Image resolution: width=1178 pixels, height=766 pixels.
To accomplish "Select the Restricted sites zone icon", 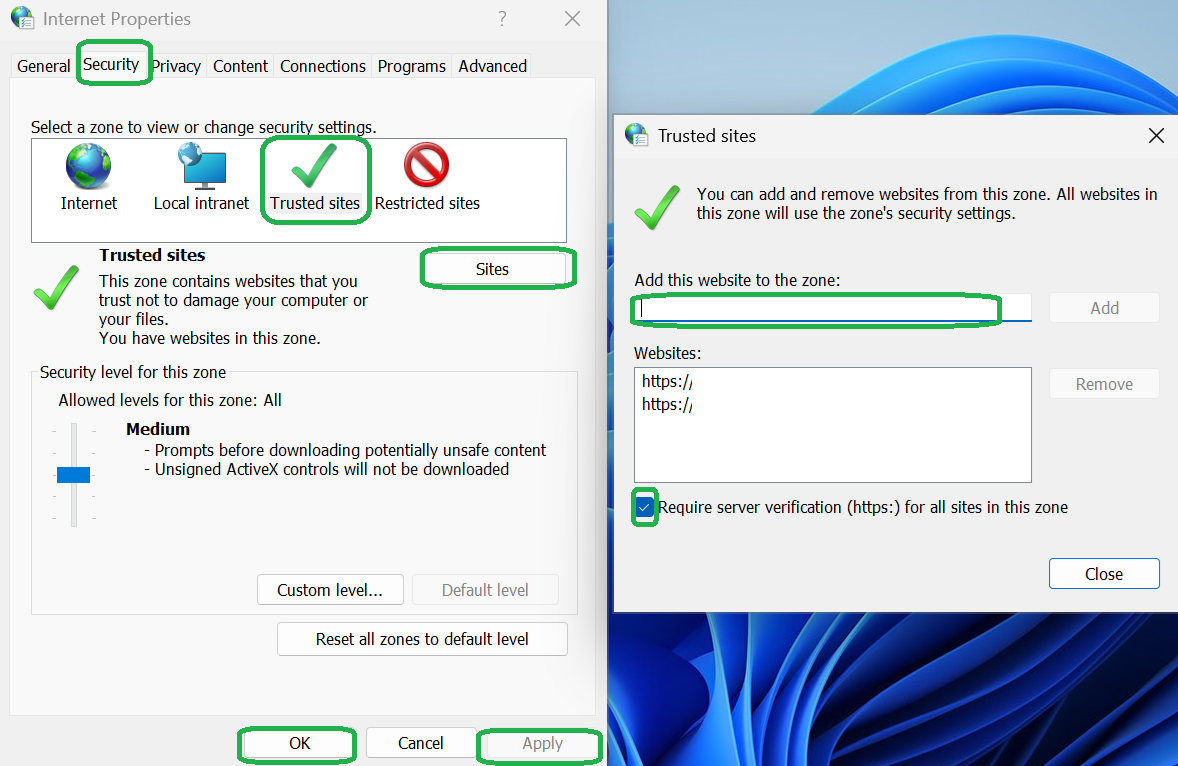I will (427, 165).
